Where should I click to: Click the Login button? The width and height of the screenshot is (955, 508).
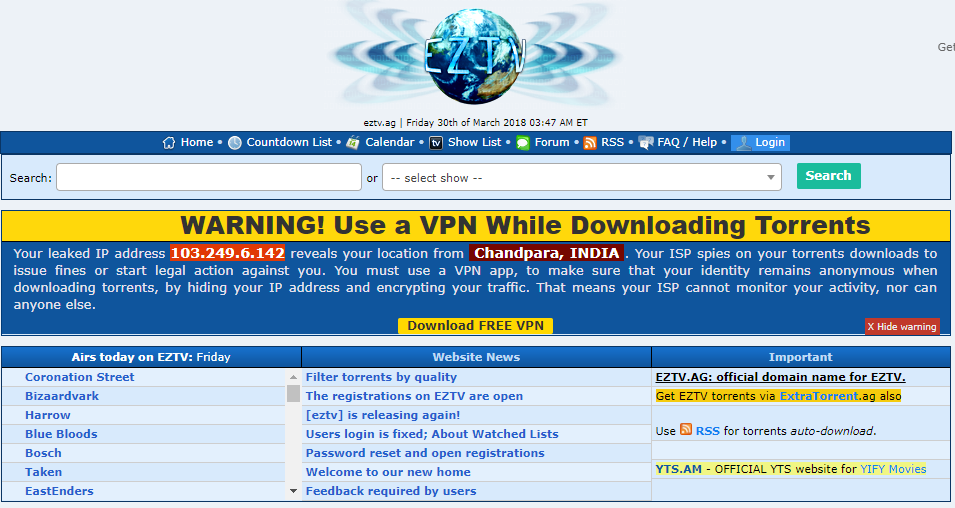[760, 143]
